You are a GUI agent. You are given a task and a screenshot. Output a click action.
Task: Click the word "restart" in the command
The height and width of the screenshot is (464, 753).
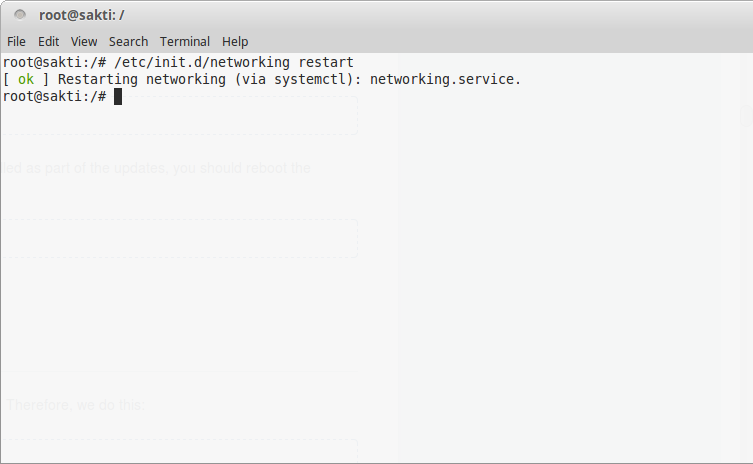[326, 62]
